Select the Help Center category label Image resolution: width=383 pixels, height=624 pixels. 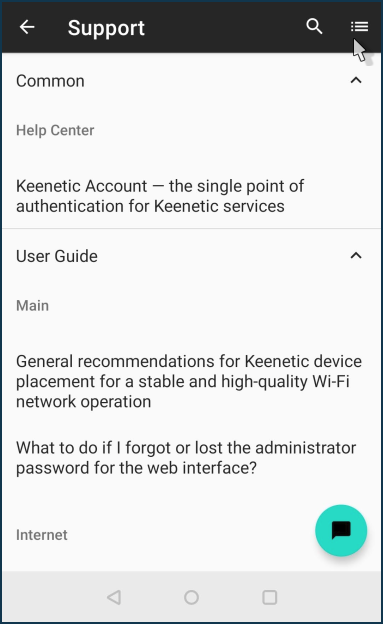click(x=55, y=131)
